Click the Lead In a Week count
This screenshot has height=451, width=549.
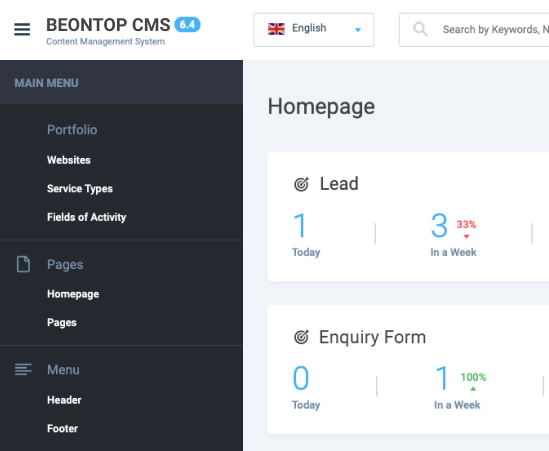click(439, 226)
